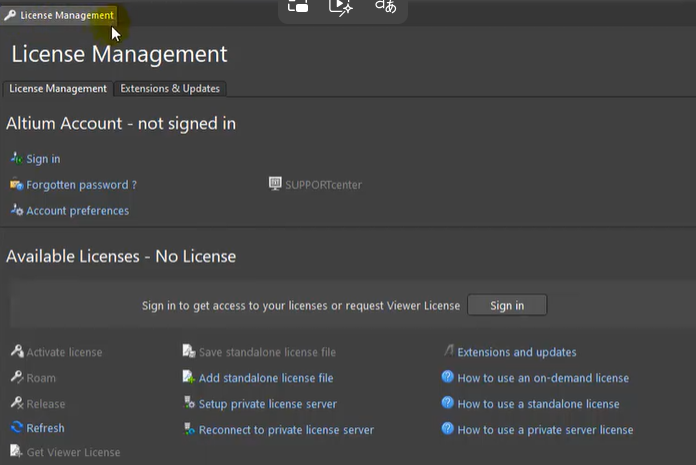Click the Sign in user icon under Altium Account
The width and height of the screenshot is (696, 465).
click(x=16, y=158)
